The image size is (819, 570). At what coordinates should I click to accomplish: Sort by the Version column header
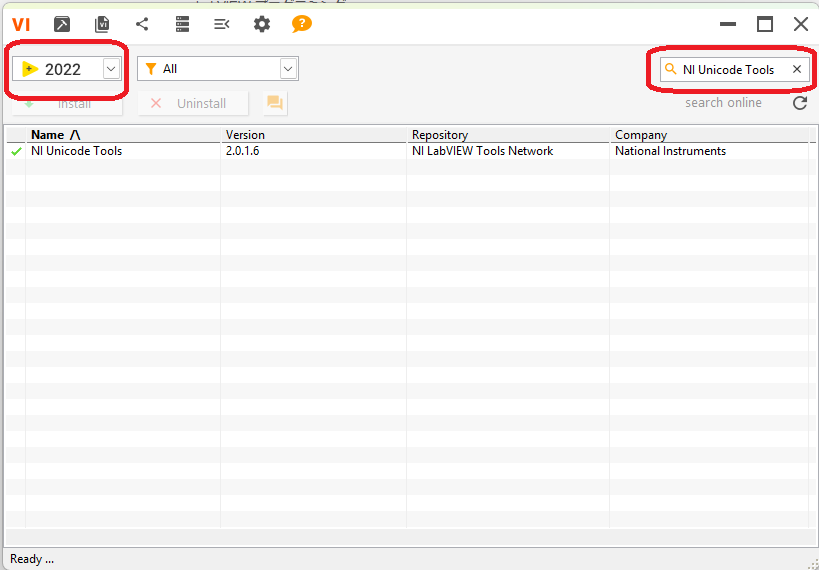click(x=313, y=135)
